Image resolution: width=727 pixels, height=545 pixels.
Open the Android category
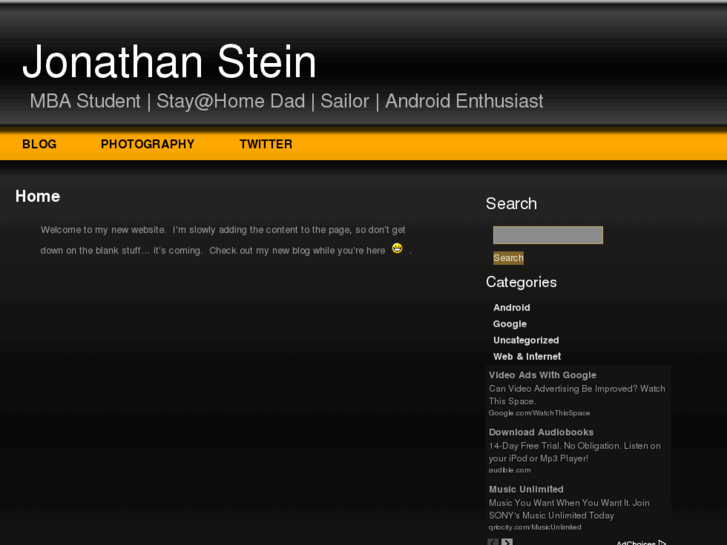(x=511, y=308)
